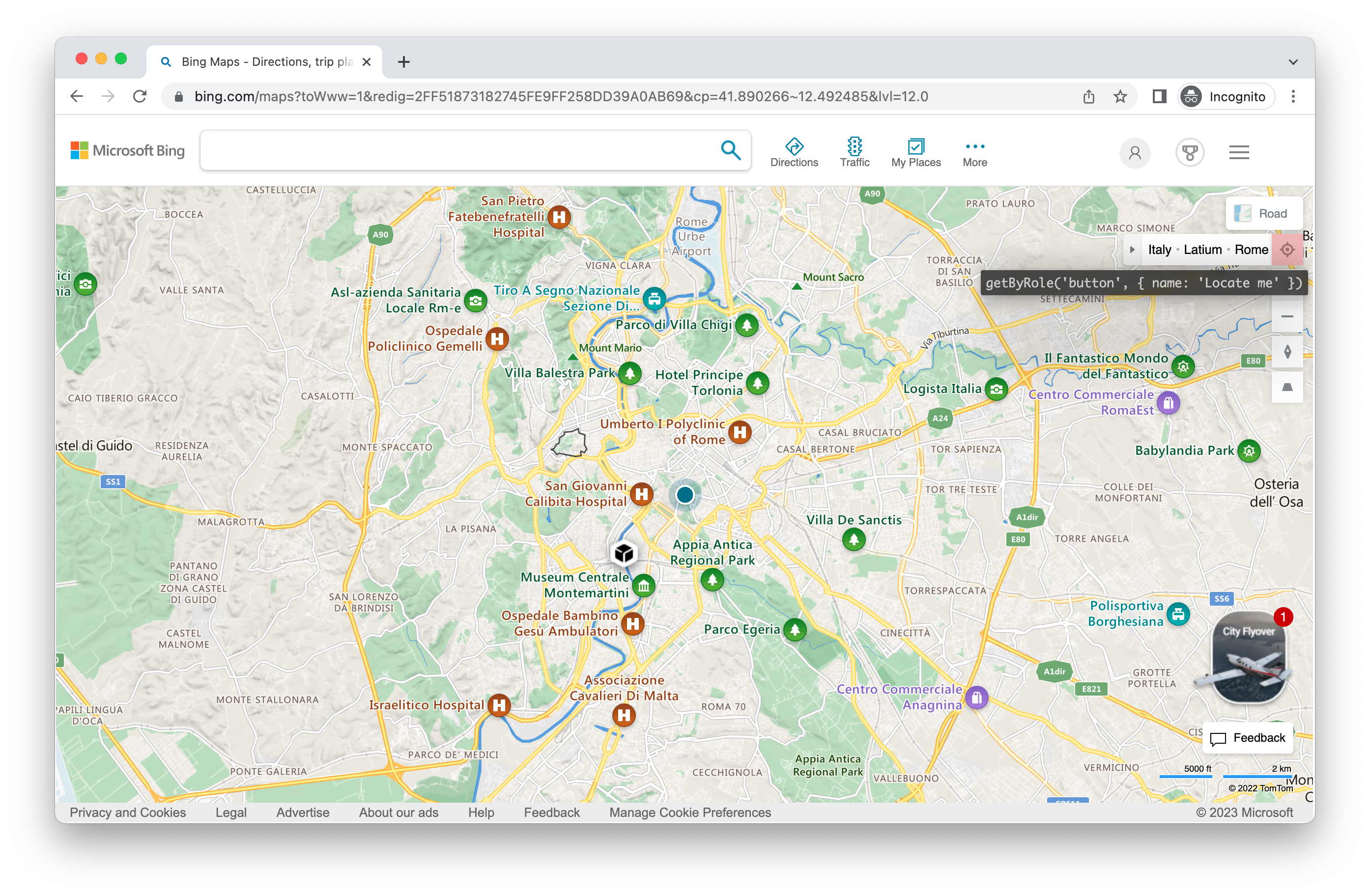The image size is (1370, 896).
Task: Open the Rewards trophy icon
Action: (1190, 153)
